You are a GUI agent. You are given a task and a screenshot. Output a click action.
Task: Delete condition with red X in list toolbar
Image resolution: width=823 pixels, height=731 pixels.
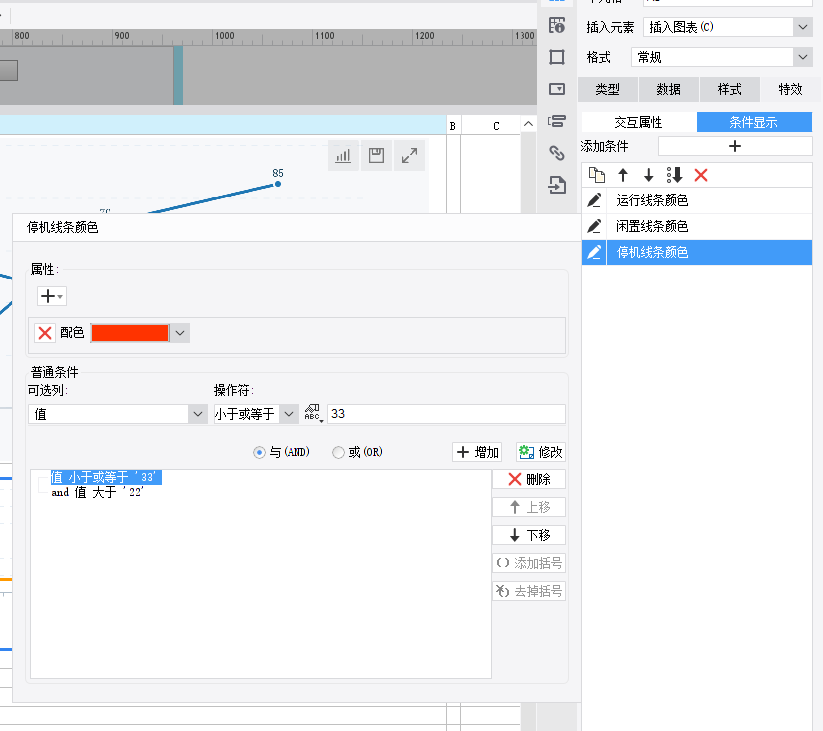point(701,175)
